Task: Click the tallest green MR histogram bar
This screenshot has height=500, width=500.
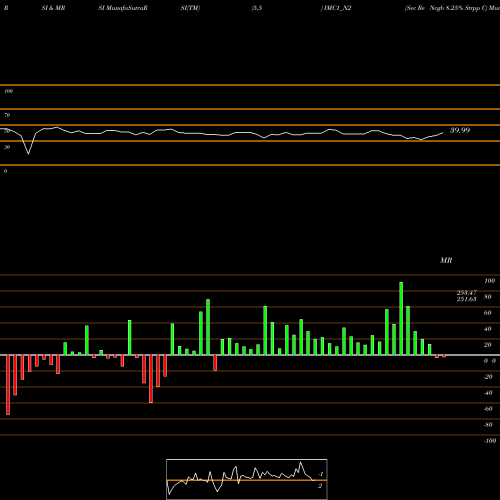Action: coord(401,318)
